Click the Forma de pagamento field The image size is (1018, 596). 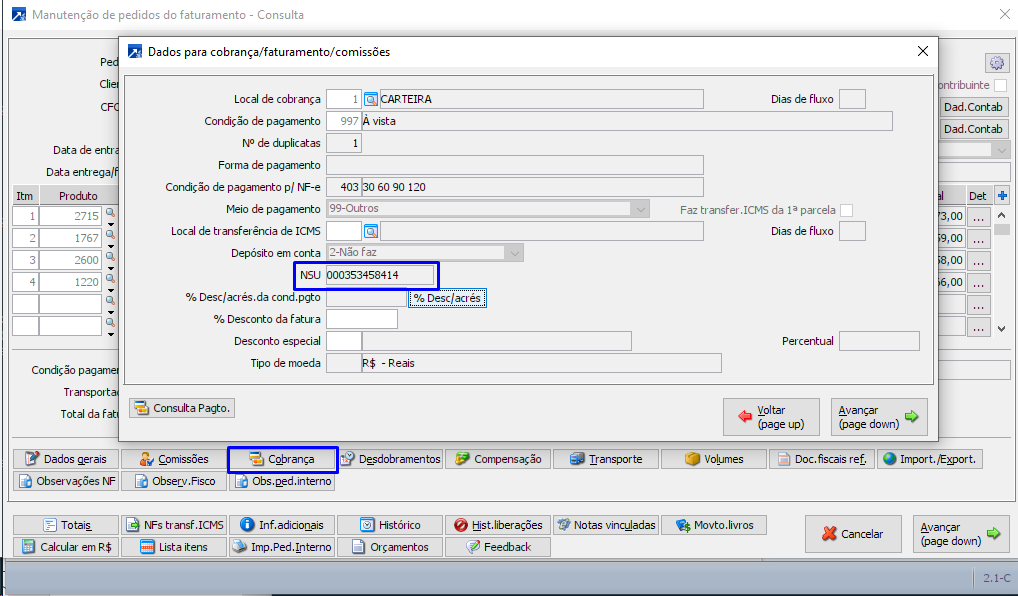pyautogui.click(x=514, y=165)
